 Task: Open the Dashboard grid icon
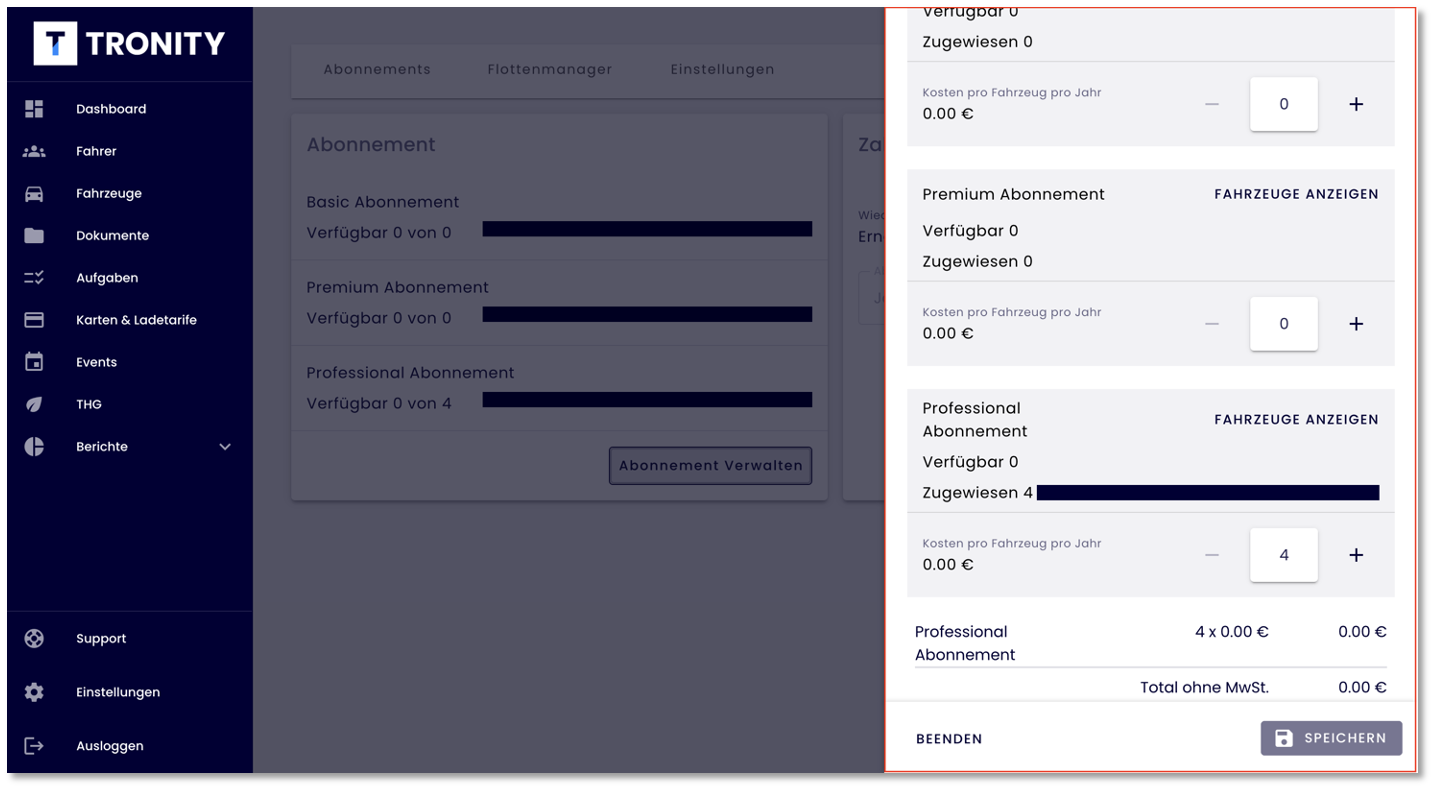click(34, 109)
